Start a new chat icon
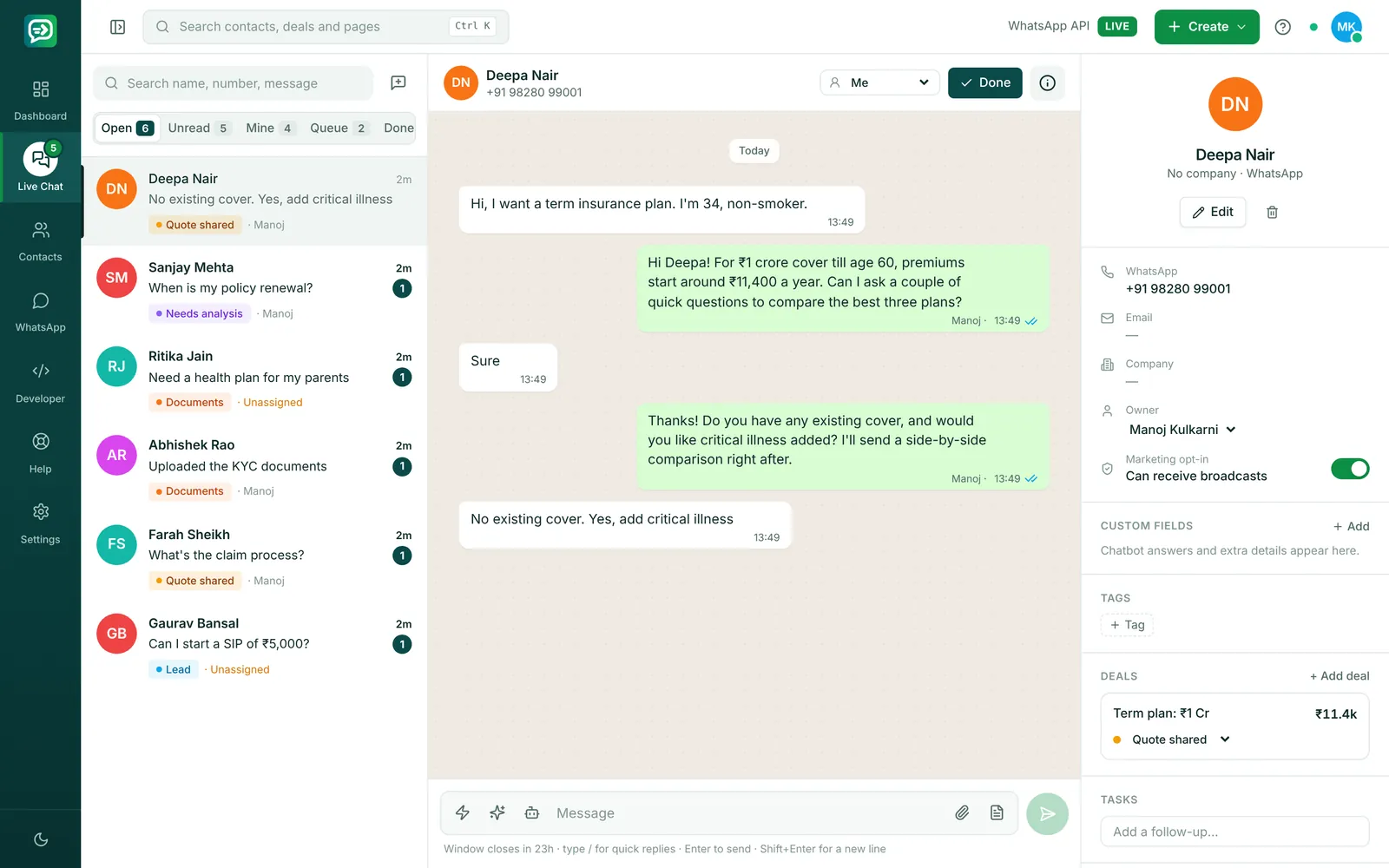 pyautogui.click(x=398, y=82)
